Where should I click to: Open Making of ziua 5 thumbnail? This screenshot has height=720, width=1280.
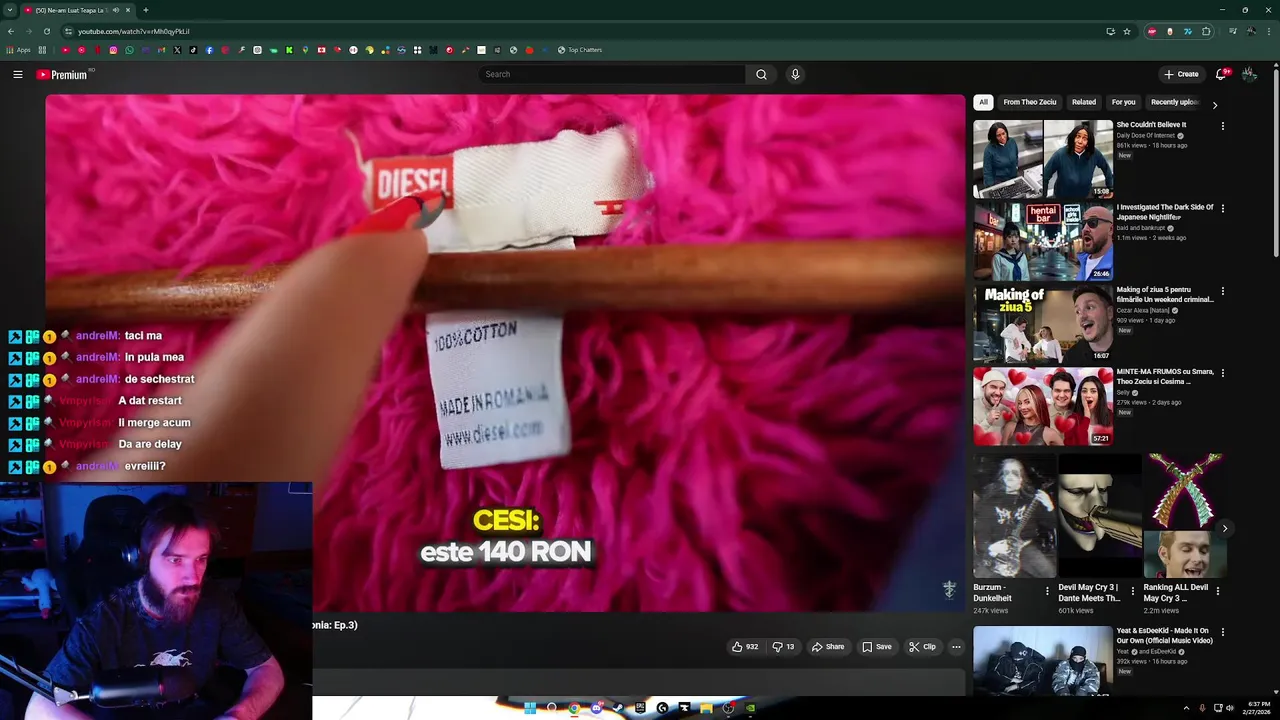coord(1043,323)
